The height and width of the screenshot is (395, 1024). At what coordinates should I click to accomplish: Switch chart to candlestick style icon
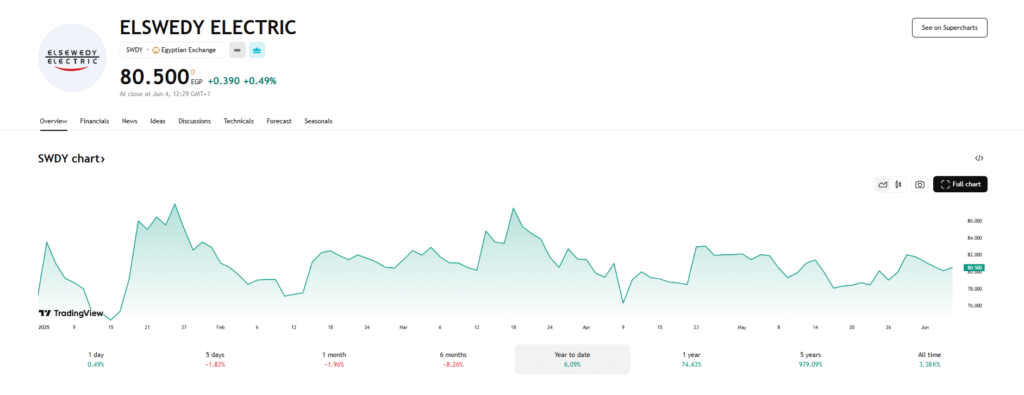click(899, 185)
